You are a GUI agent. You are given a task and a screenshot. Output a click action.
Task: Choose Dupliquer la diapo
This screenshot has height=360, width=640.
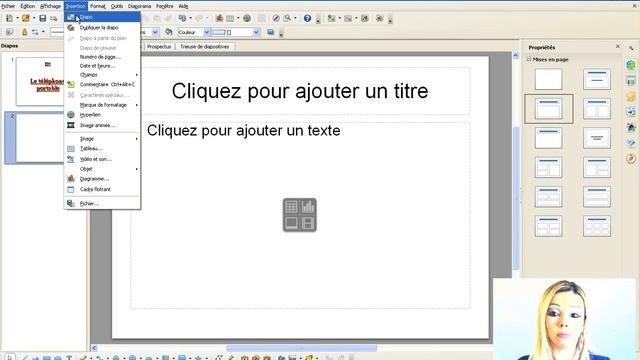(x=102, y=27)
